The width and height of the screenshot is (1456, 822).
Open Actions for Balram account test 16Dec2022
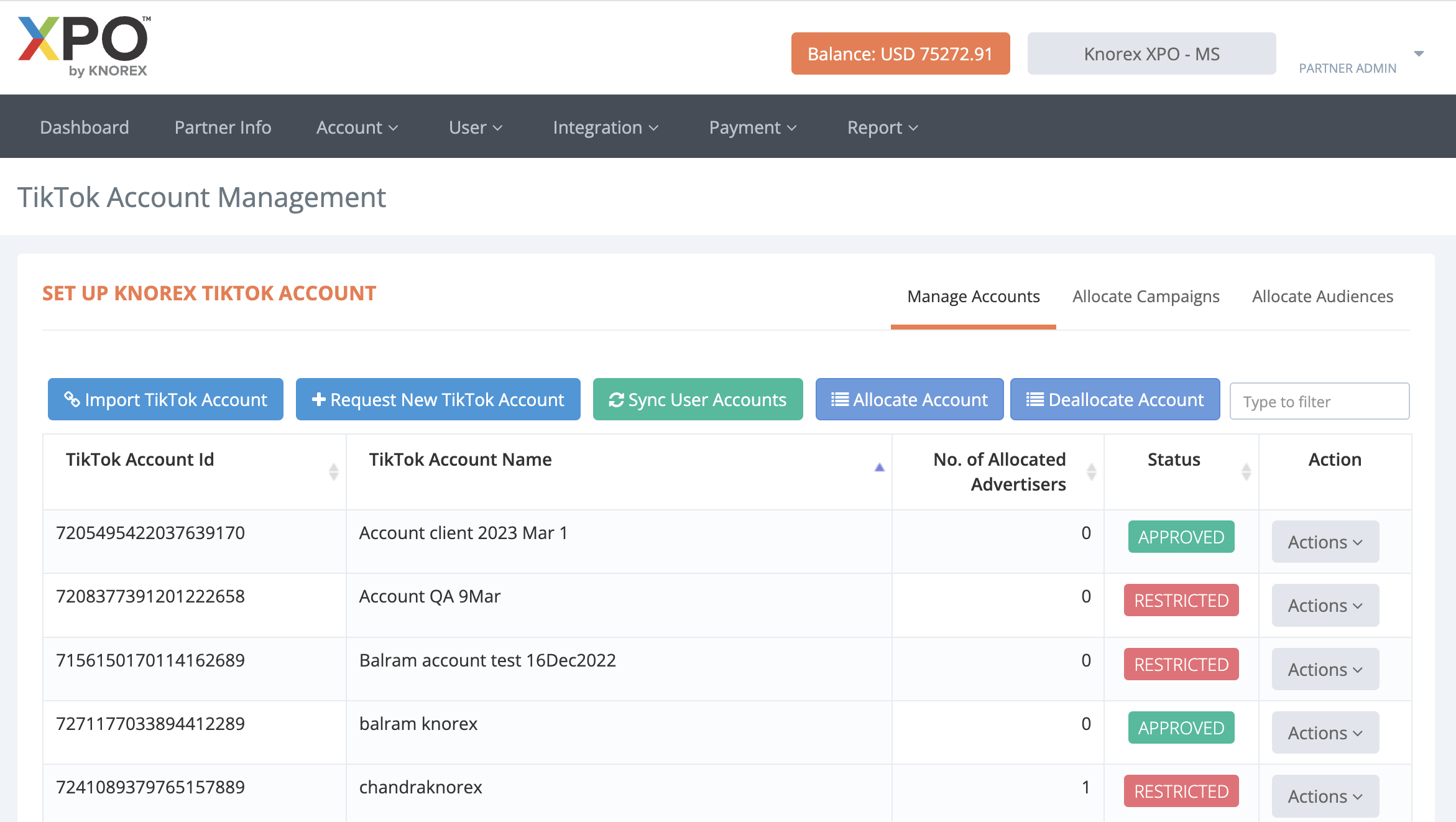pos(1325,669)
